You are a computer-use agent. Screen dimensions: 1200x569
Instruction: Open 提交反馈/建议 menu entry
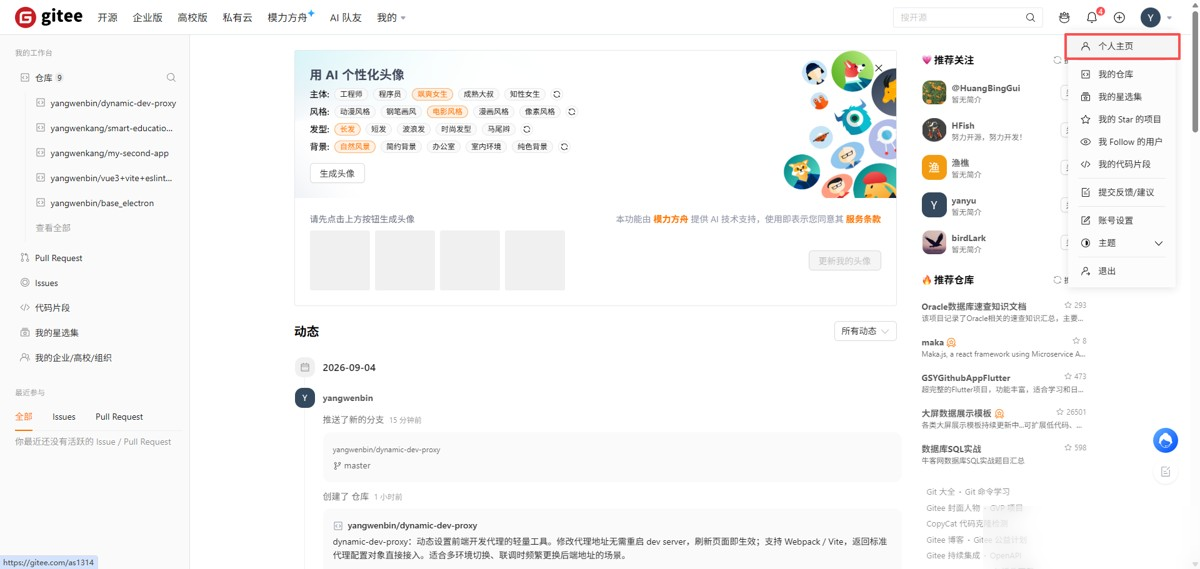(1121, 192)
